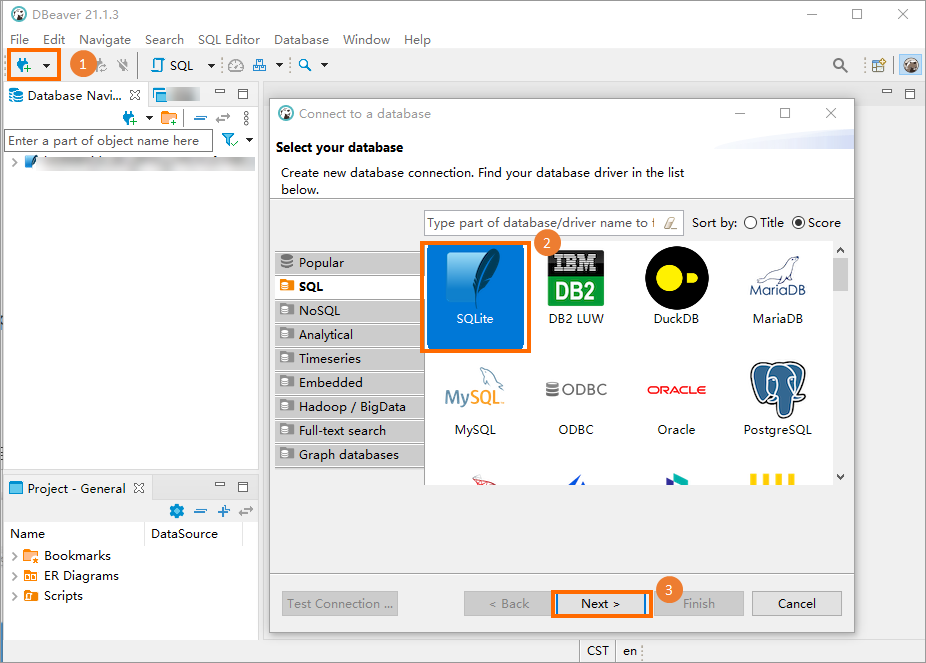Switch to the Database Navigator tab
The width and height of the screenshot is (926, 663).
click(x=74, y=96)
